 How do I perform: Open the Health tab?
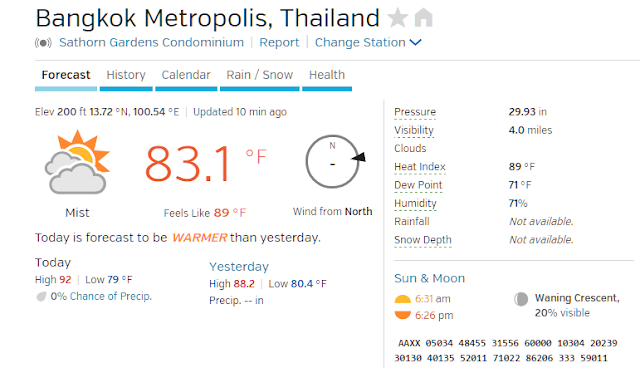tap(327, 75)
